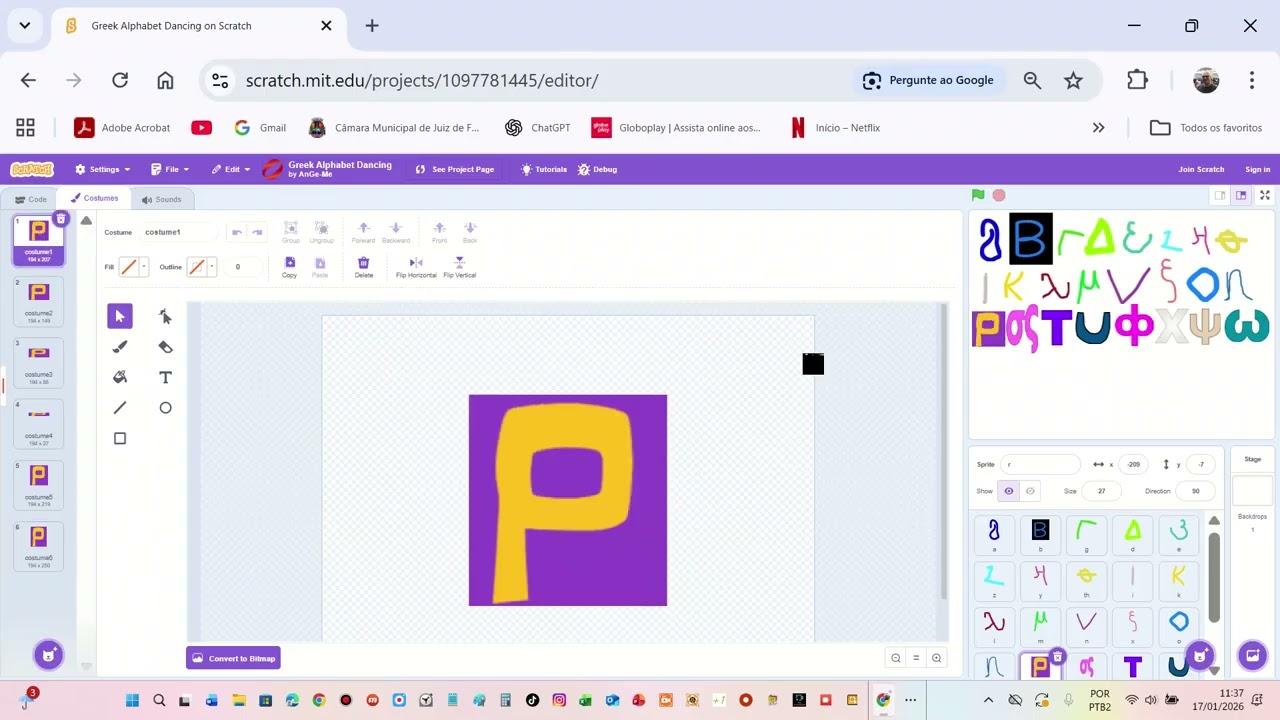Open the Settings menu
1280x720 pixels.
tap(103, 169)
